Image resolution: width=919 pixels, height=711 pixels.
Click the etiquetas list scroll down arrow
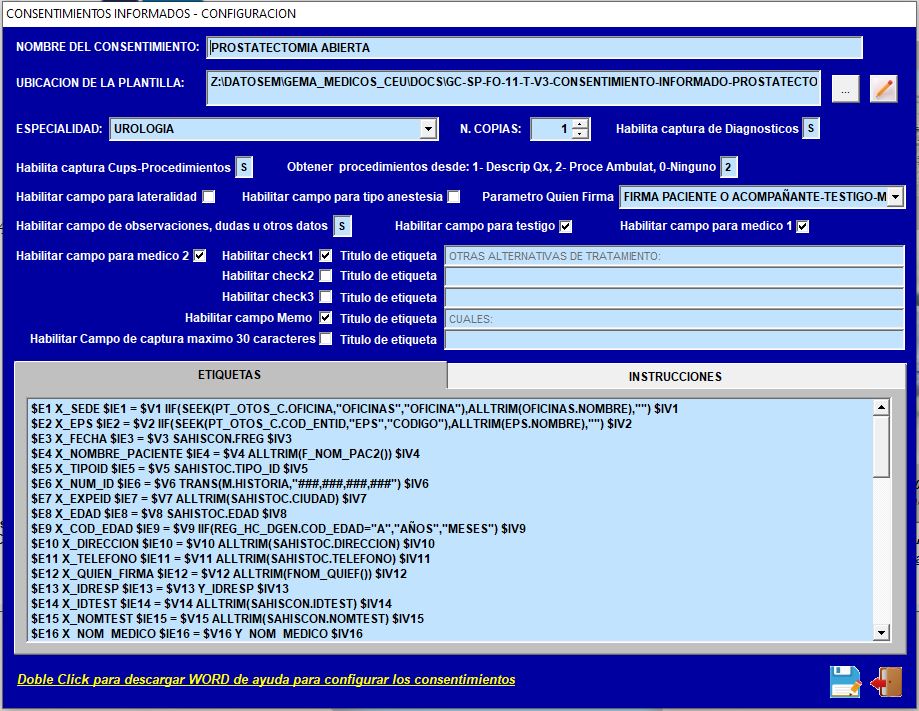881,632
